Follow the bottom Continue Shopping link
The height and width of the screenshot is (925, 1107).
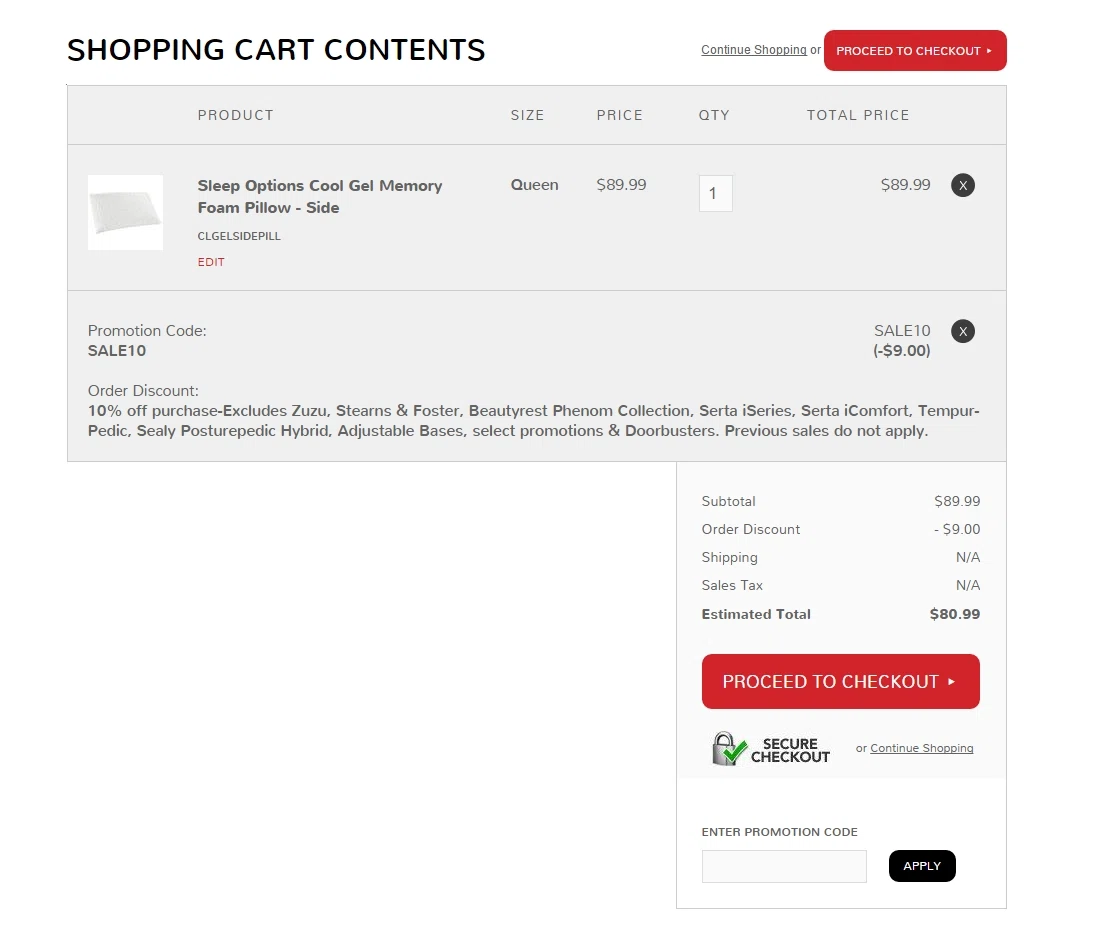pyautogui.click(x=921, y=748)
